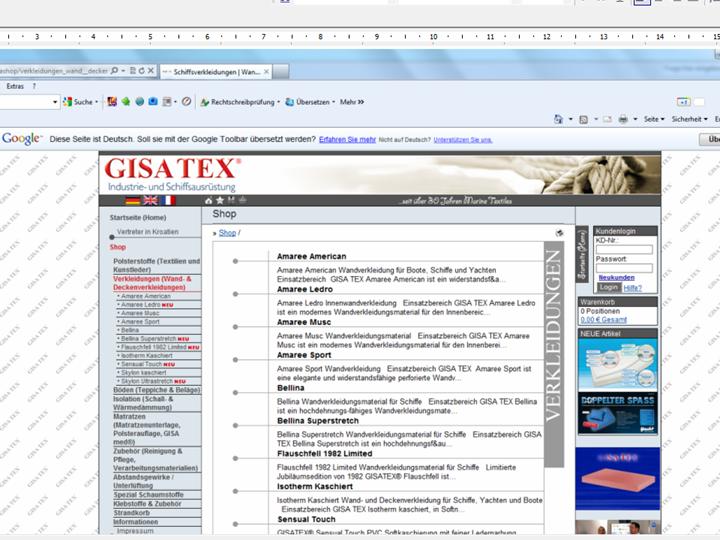Click the Login button
Viewport: 720px width, 540px height.
coord(609,287)
